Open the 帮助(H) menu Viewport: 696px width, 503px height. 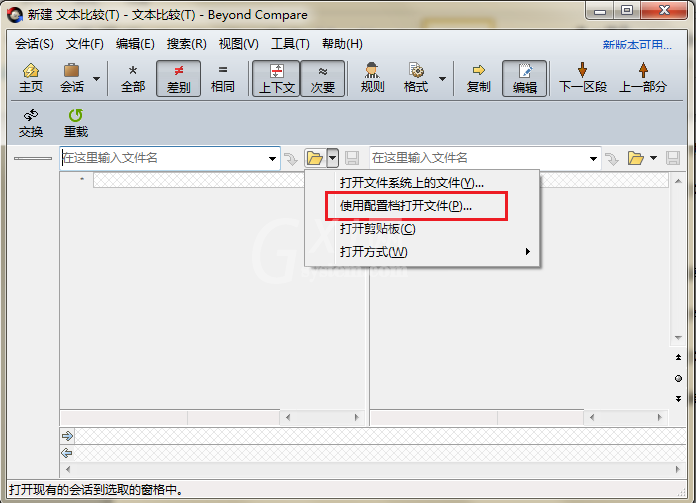coord(342,44)
